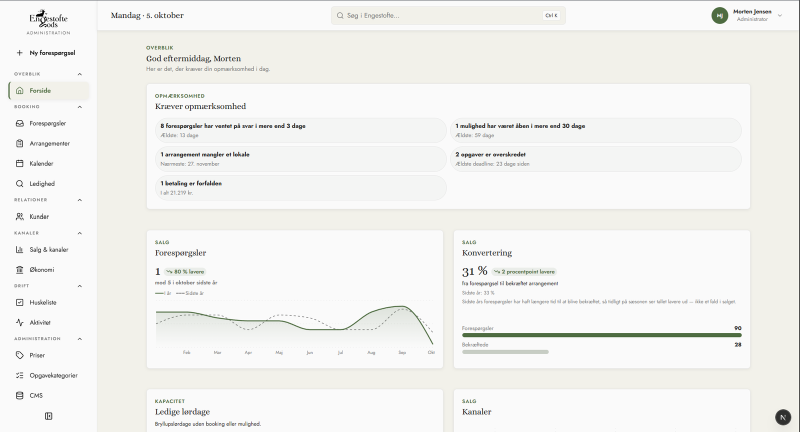Go to Økonomi in the sidebar

pos(48,269)
